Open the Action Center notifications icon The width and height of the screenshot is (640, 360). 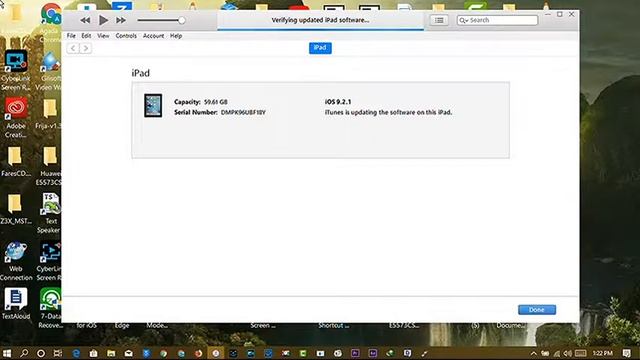[627, 353]
